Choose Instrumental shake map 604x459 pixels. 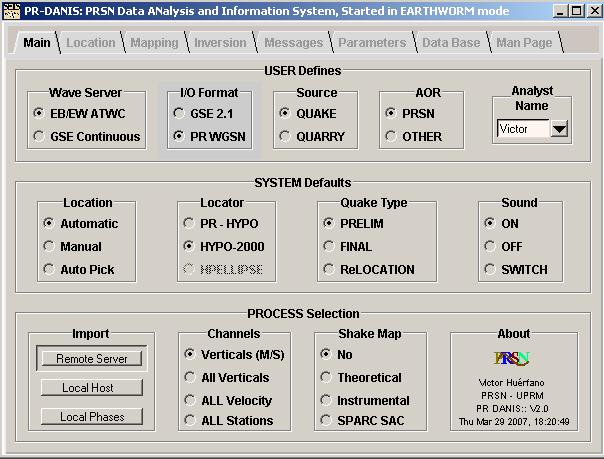click(365, 400)
